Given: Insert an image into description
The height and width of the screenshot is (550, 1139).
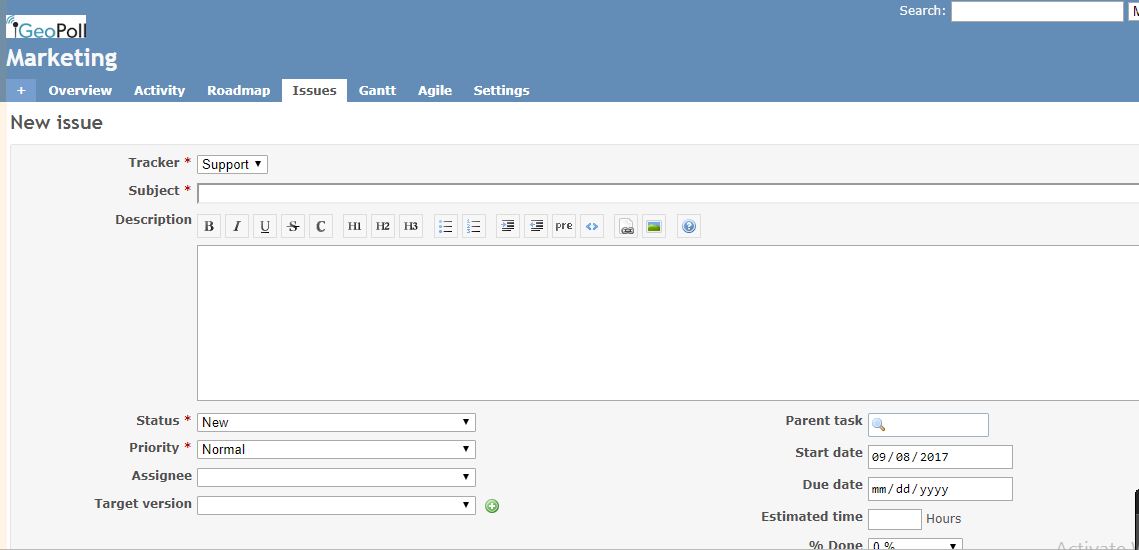Looking at the screenshot, I should pos(654,226).
